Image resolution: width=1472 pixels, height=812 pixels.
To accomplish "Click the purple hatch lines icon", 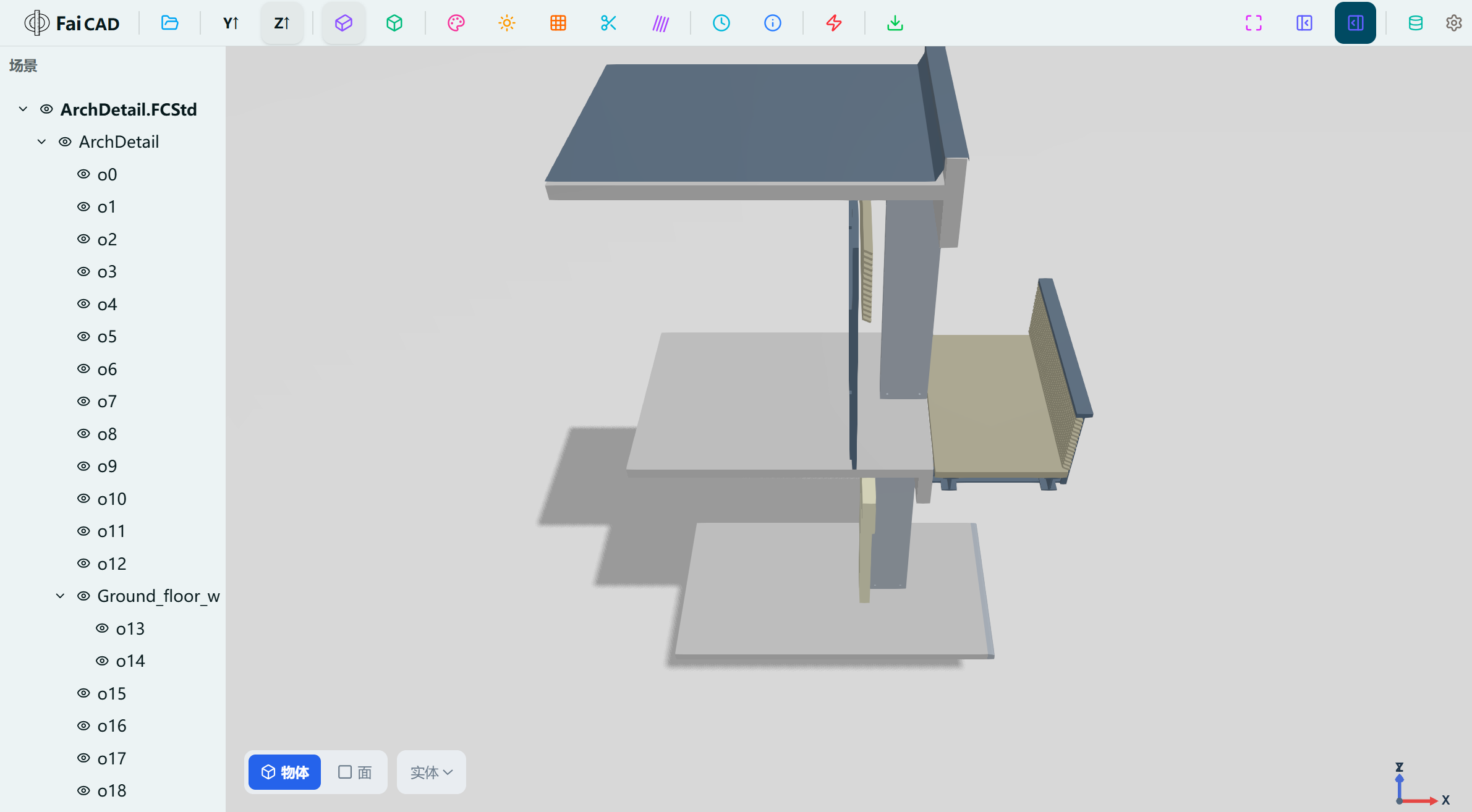I will click(x=660, y=23).
